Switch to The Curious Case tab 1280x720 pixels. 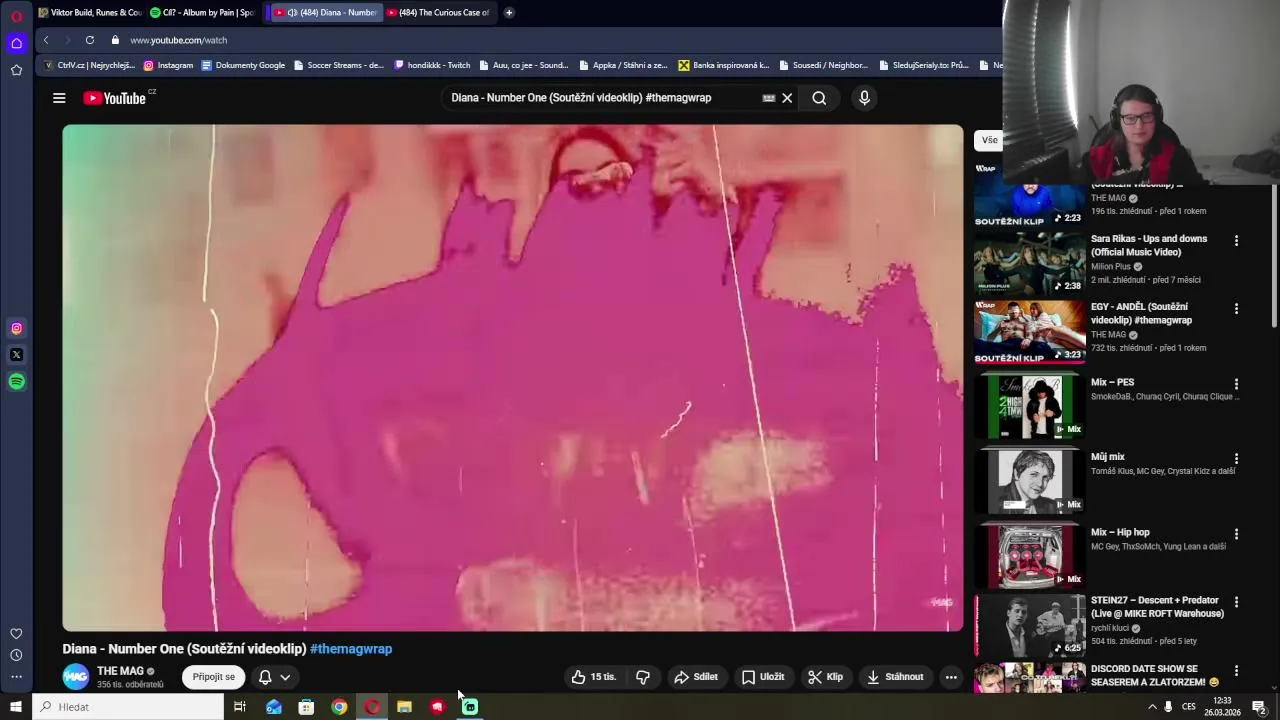(438, 12)
